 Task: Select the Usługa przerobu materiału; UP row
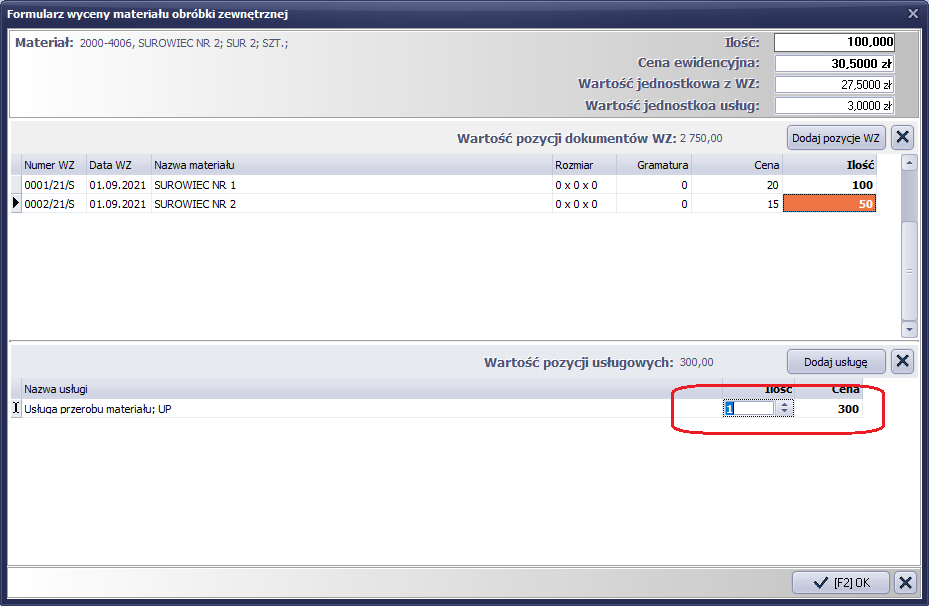[x=300, y=408]
